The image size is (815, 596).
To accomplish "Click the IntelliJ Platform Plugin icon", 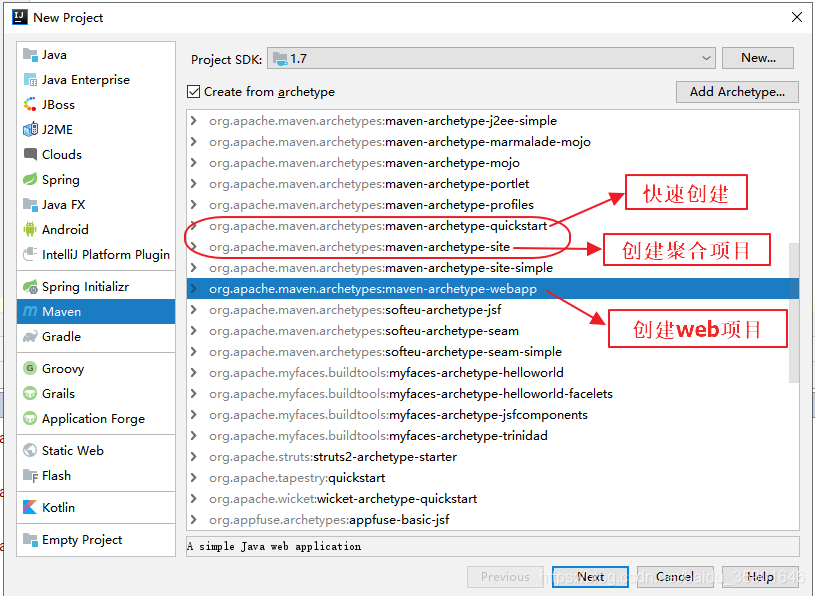I will tap(30, 254).
